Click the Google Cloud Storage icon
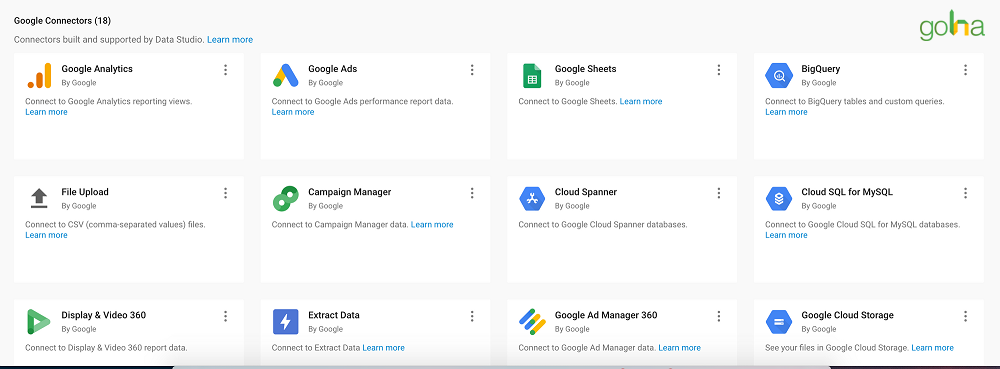The image size is (1000, 369). 779,322
